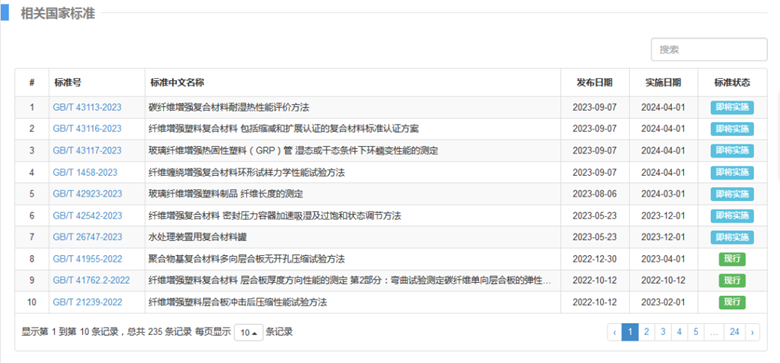Click 即将实施 badge for GB/T 42542-2023

point(732,216)
